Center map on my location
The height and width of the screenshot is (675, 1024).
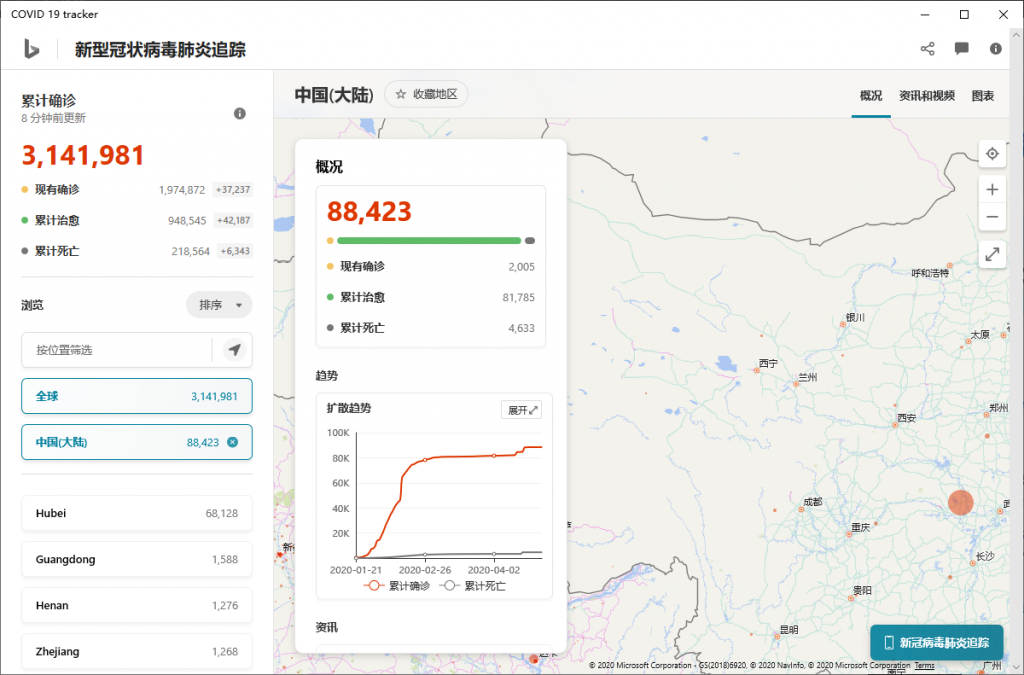pyautogui.click(x=992, y=154)
